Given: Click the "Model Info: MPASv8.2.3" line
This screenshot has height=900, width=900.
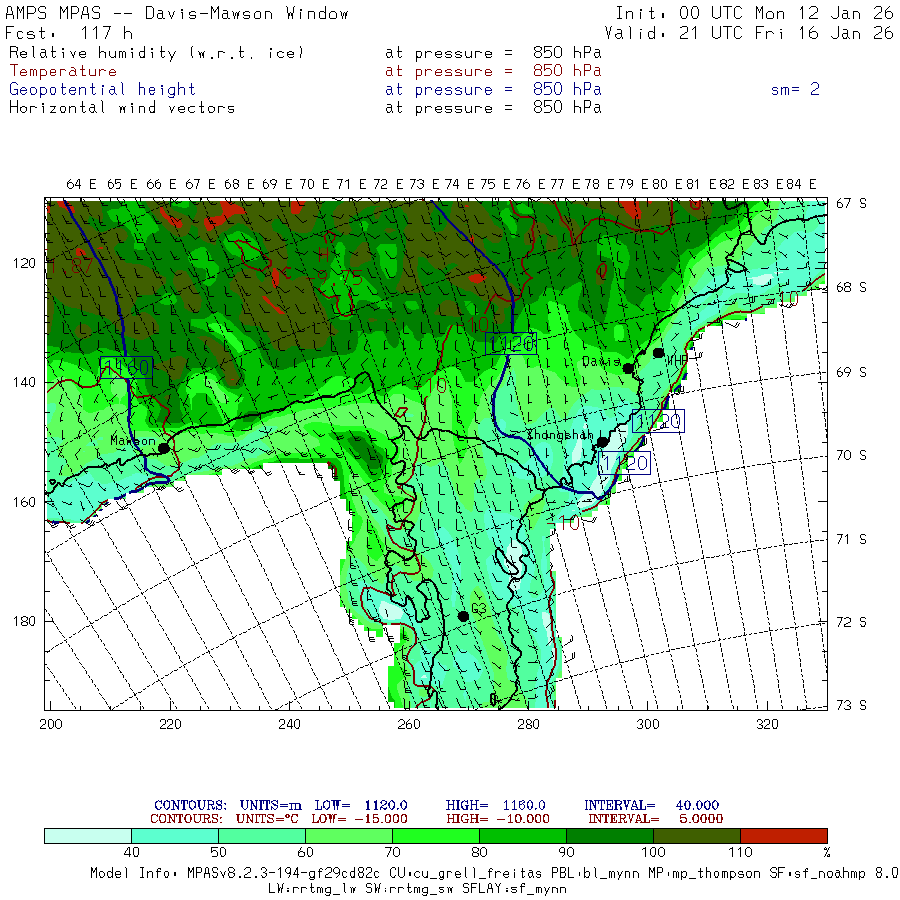Looking at the screenshot, I should pyautogui.click(x=494, y=874).
